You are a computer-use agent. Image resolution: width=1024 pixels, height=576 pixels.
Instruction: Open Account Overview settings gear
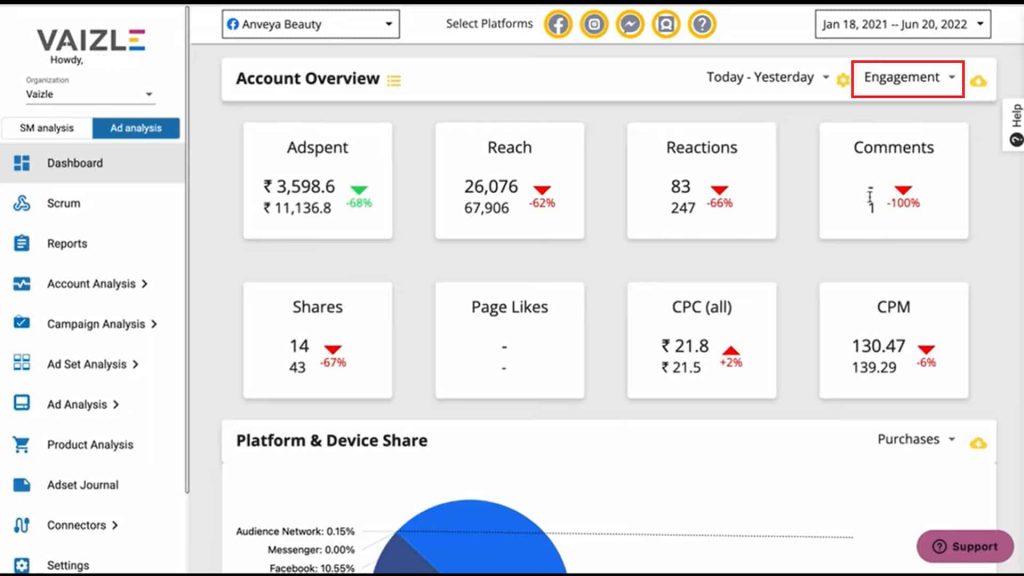click(x=843, y=80)
